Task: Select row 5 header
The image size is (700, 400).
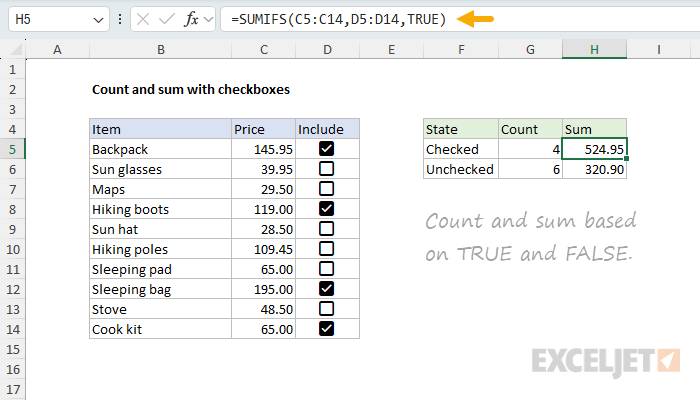Action: (x=12, y=149)
